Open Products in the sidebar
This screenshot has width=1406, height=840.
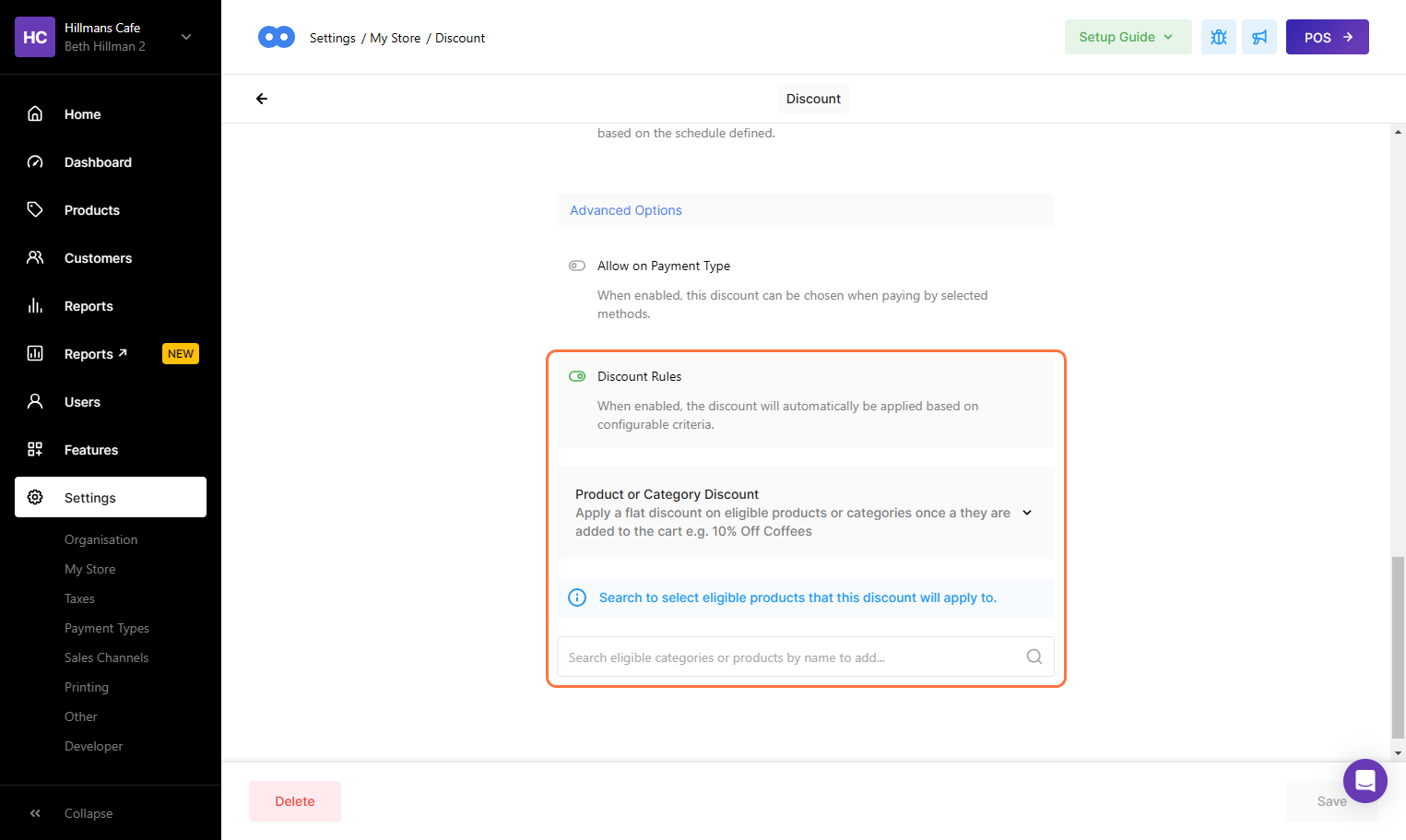tap(91, 210)
